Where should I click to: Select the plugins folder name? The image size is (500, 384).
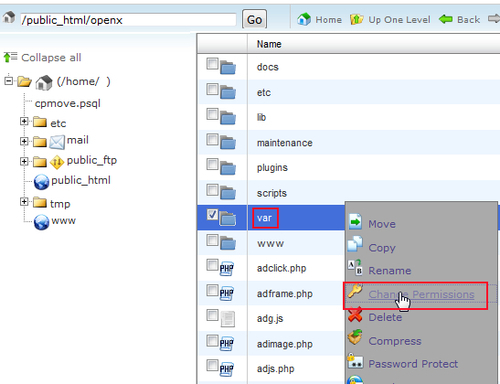coord(272,168)
